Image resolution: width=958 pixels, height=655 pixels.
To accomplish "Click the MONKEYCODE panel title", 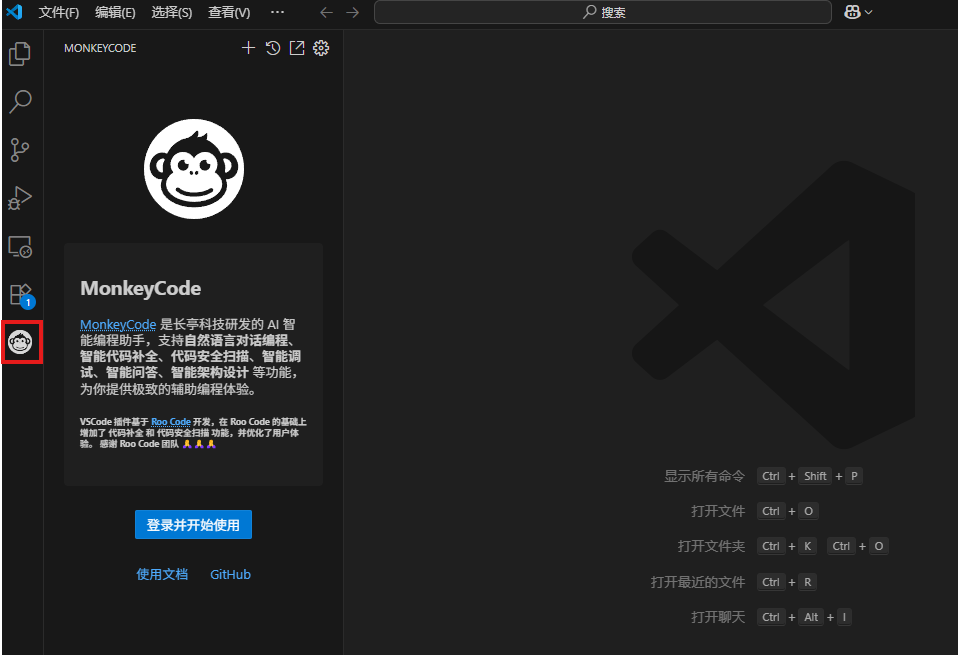I will pyautogui.click(x=100, y=48).
